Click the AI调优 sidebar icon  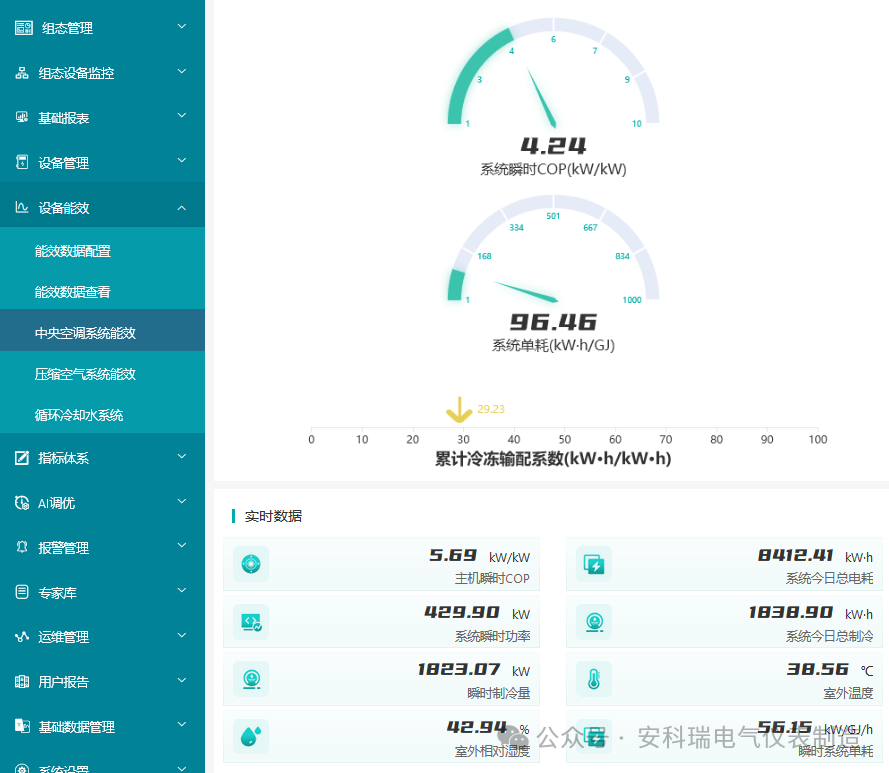click(x=22, y=502)
